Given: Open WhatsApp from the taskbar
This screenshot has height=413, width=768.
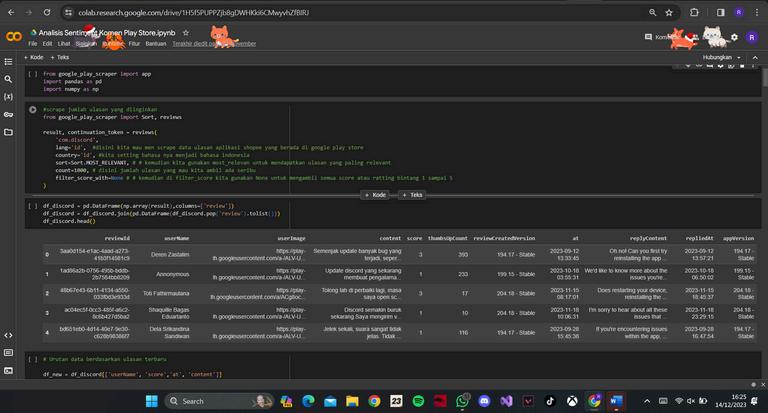Looking at the screenshot, I should (462, 401).
